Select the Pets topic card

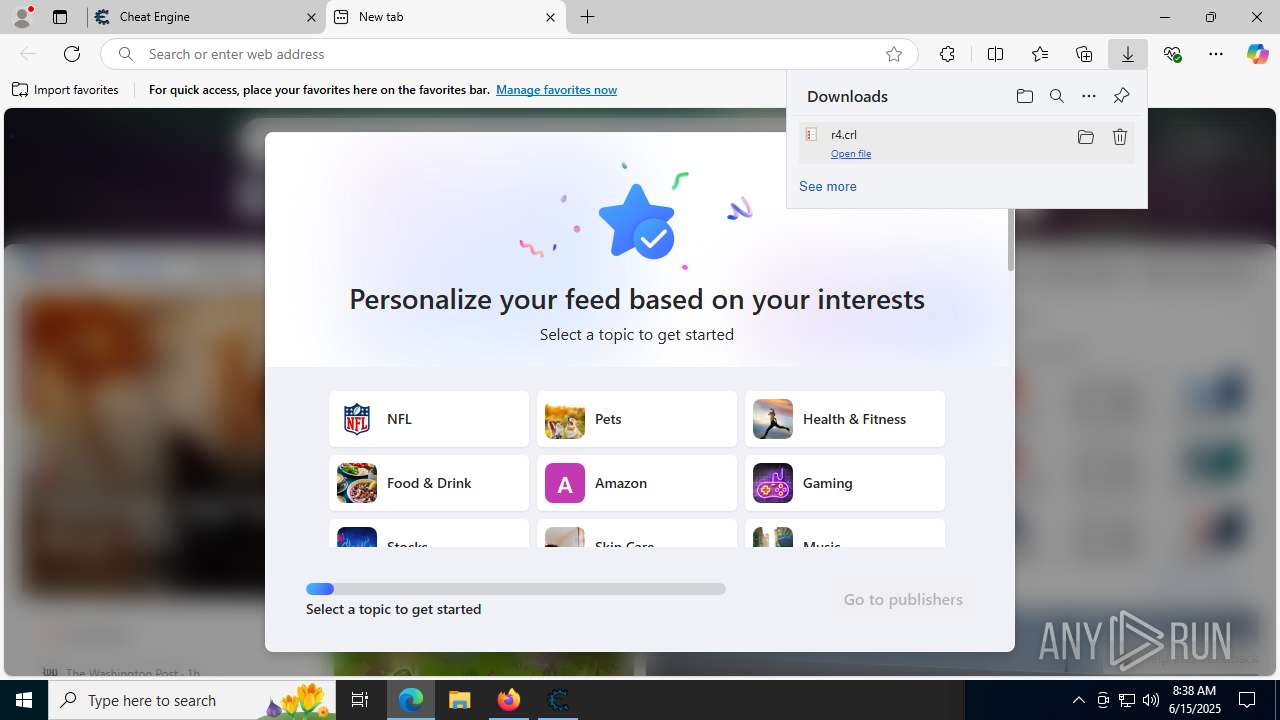(x=637, y=419)
